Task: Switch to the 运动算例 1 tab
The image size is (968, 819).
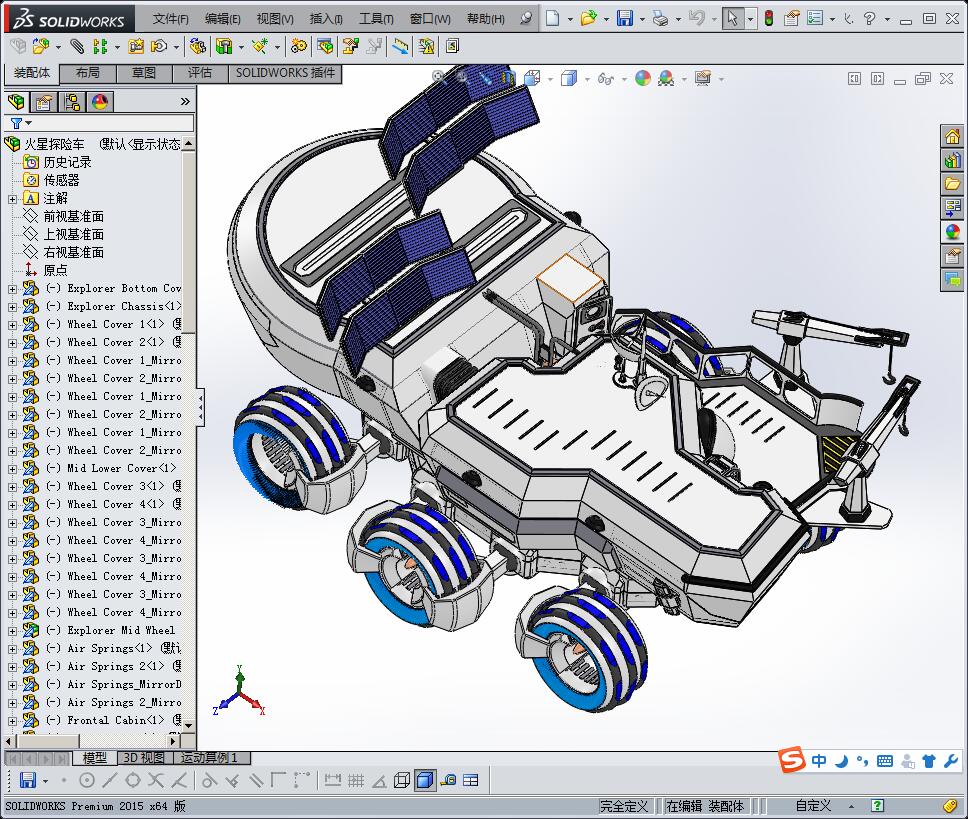Action: 209,758
